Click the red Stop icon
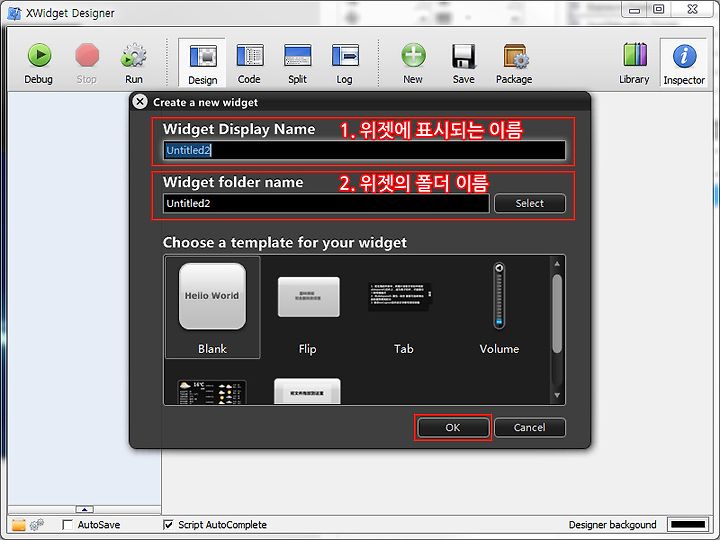 click(x=87, y=63)
